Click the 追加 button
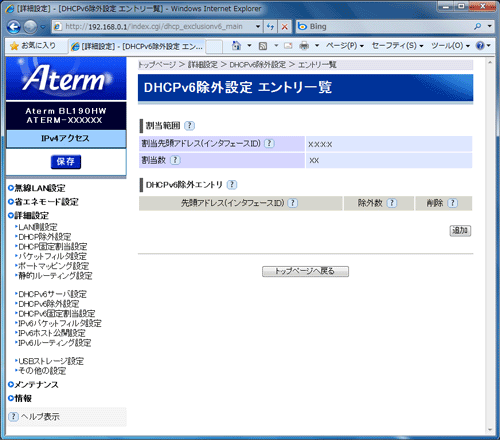Viewport: 500px width, 440px height. [460, 230]
